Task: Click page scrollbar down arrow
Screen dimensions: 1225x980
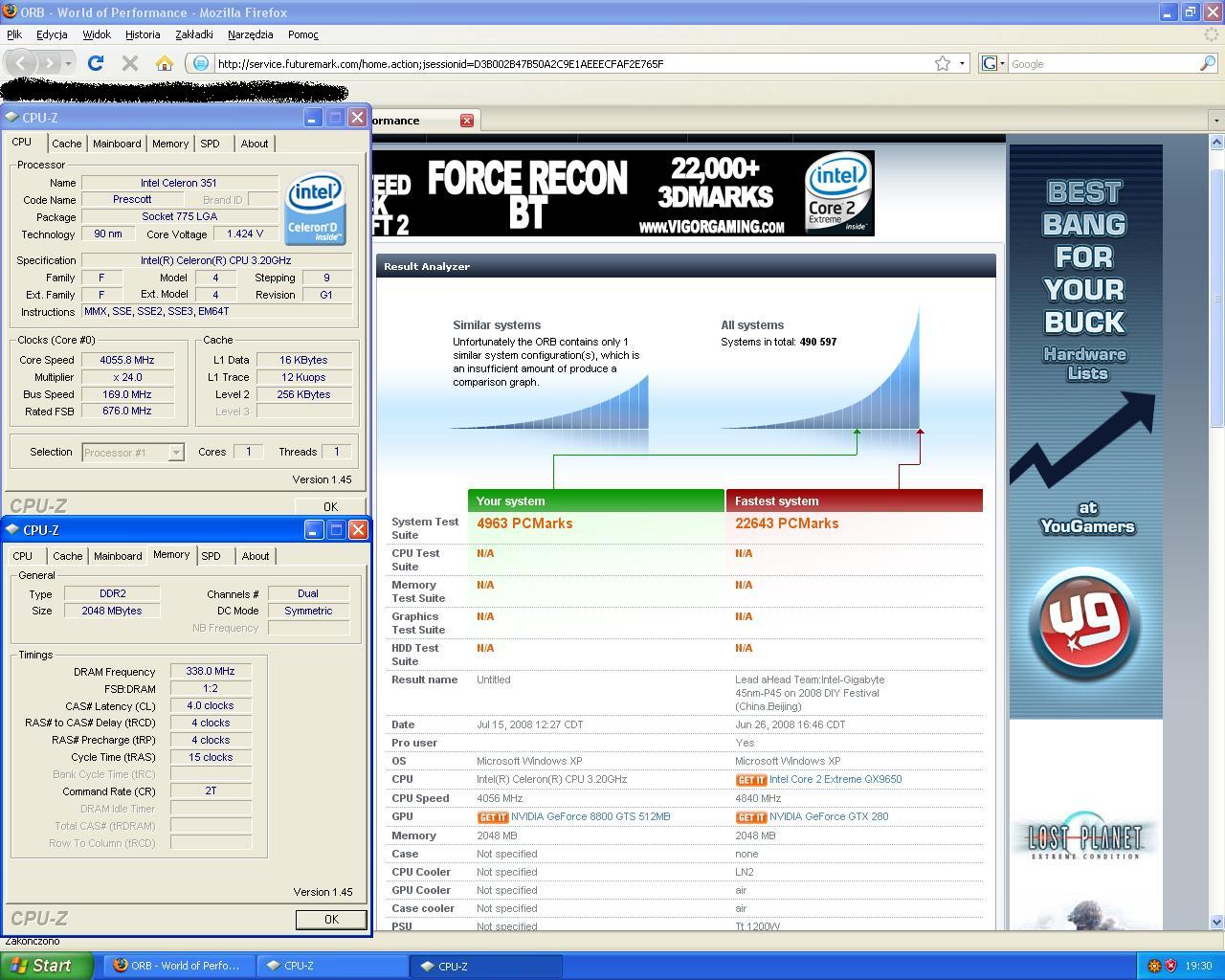Action: point(1216,923)
